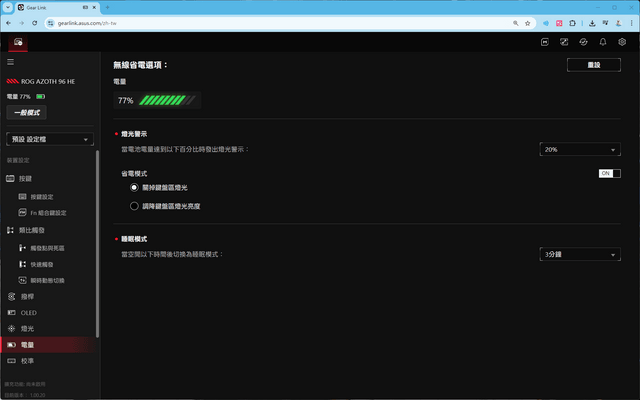This screenshot has width=640, height=400.
Task: Click the 77% battery level bar
Action: [x=167, y=100]
